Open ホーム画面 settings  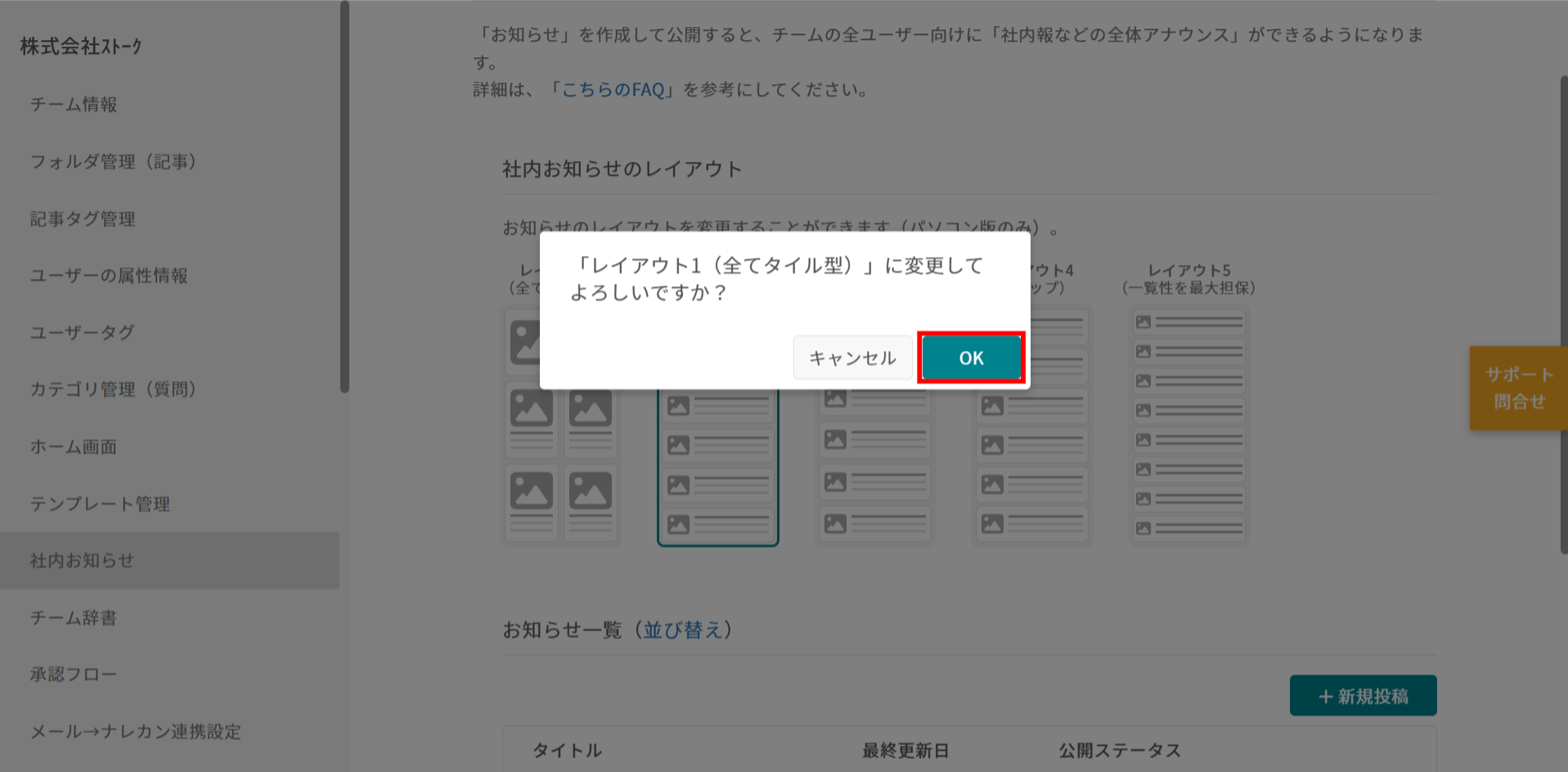(74, 447)
